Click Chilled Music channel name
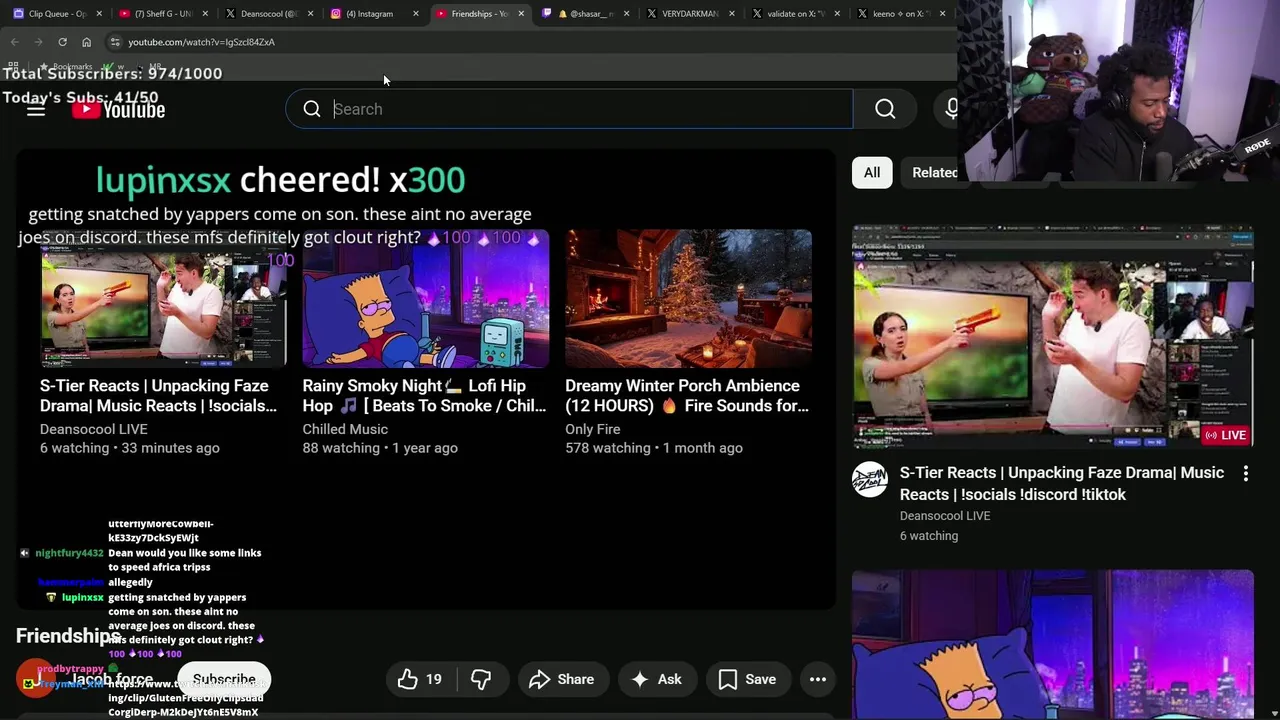 click(345, 429)
